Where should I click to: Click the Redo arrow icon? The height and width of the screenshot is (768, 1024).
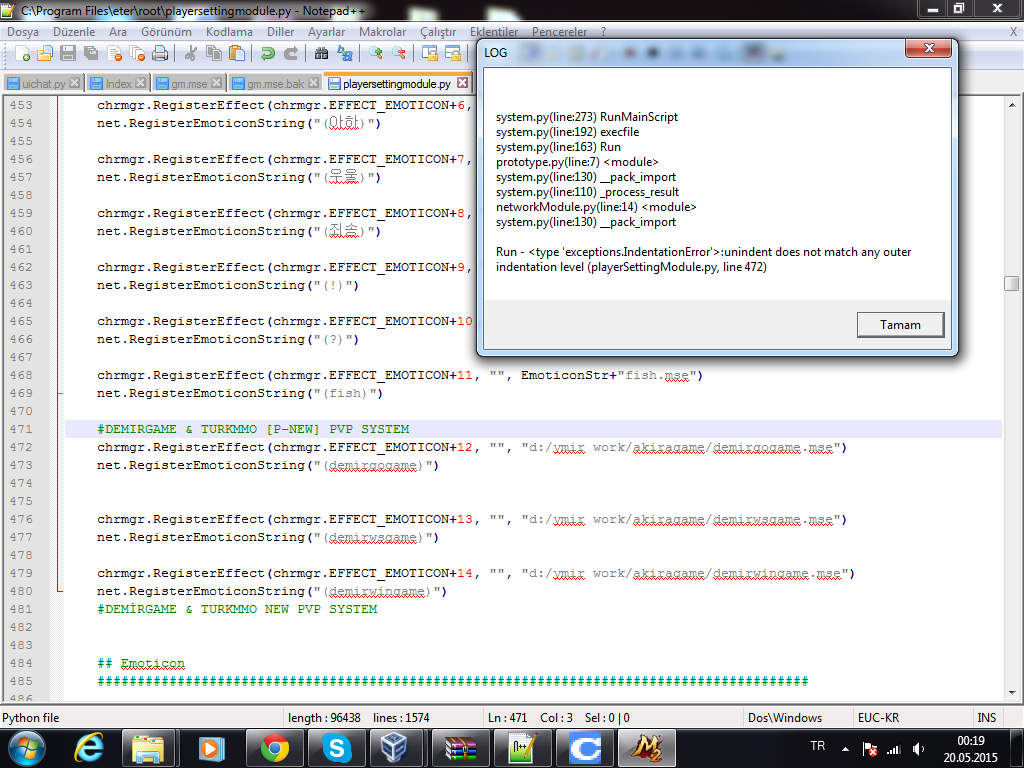click(x=291, y=54)
